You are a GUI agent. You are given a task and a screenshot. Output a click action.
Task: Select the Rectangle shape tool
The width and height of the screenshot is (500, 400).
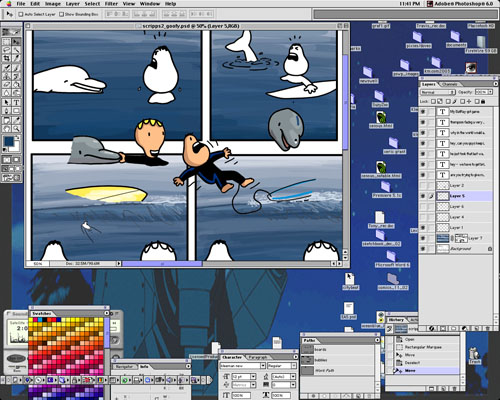pos(16,111)
